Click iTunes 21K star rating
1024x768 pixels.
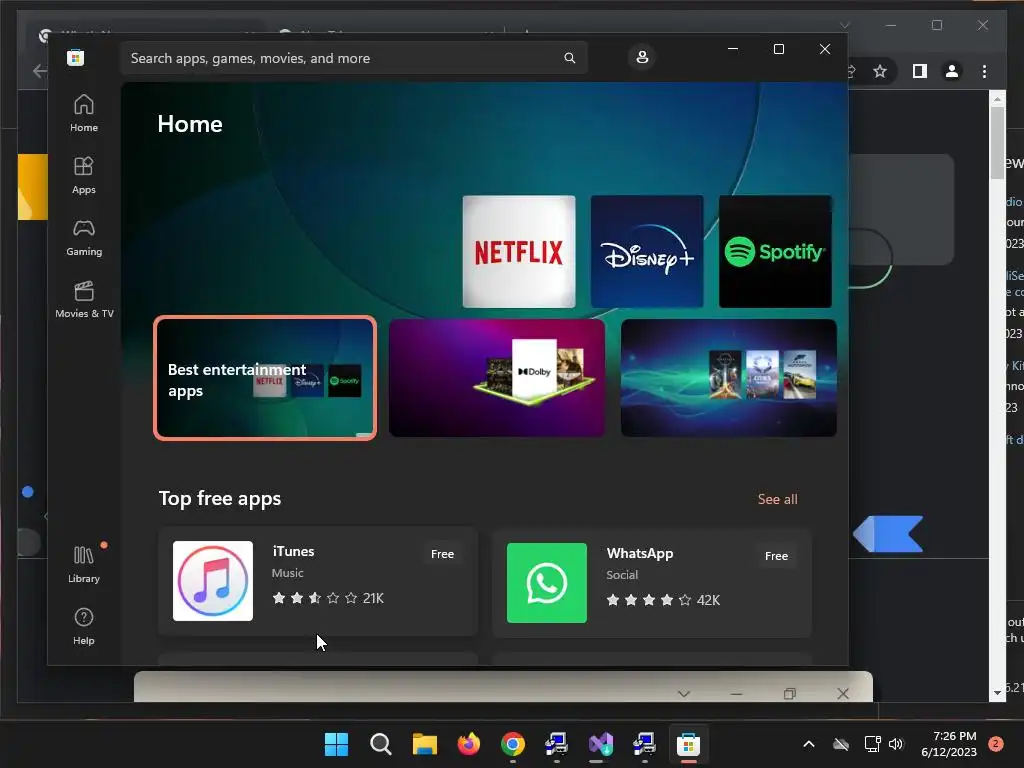pyautogui.click(x=328, y=598)
